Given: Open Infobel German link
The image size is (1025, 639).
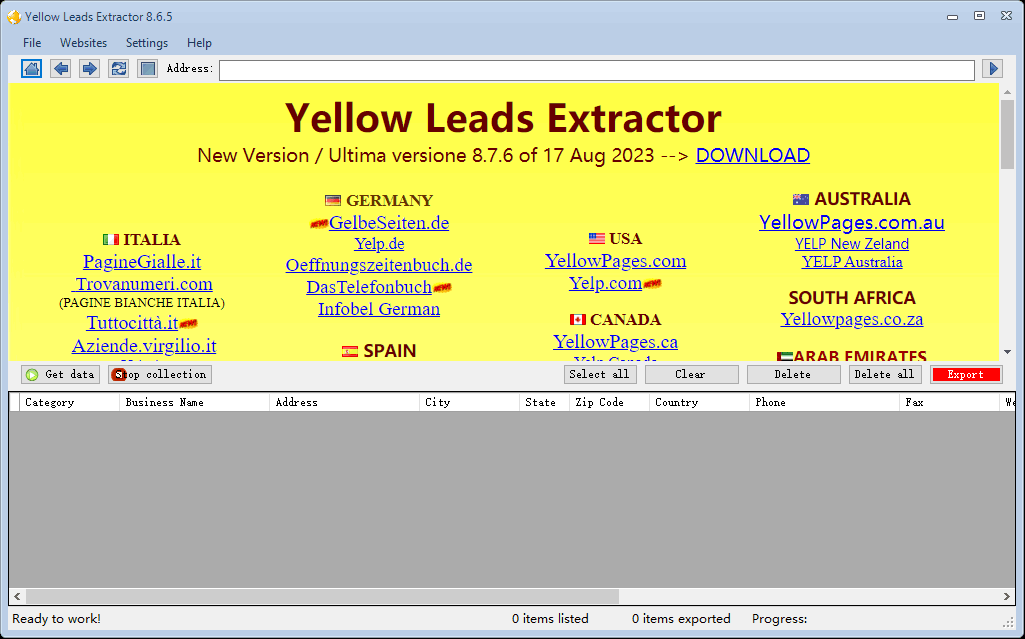Looking at the screenshot, I should [379, 309].
